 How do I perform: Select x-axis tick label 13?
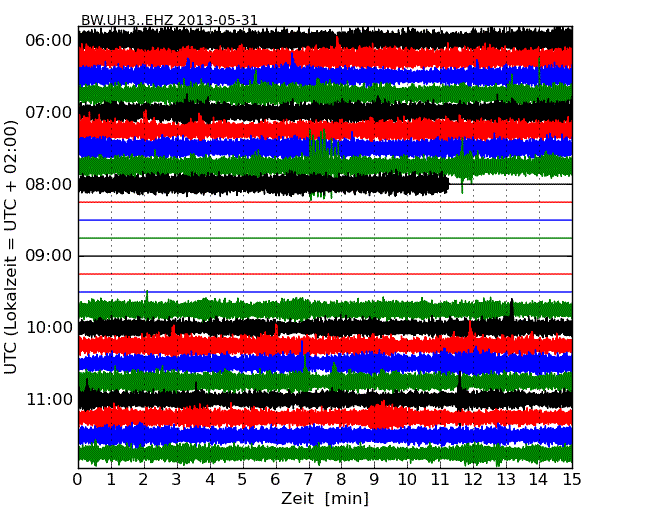506,479
